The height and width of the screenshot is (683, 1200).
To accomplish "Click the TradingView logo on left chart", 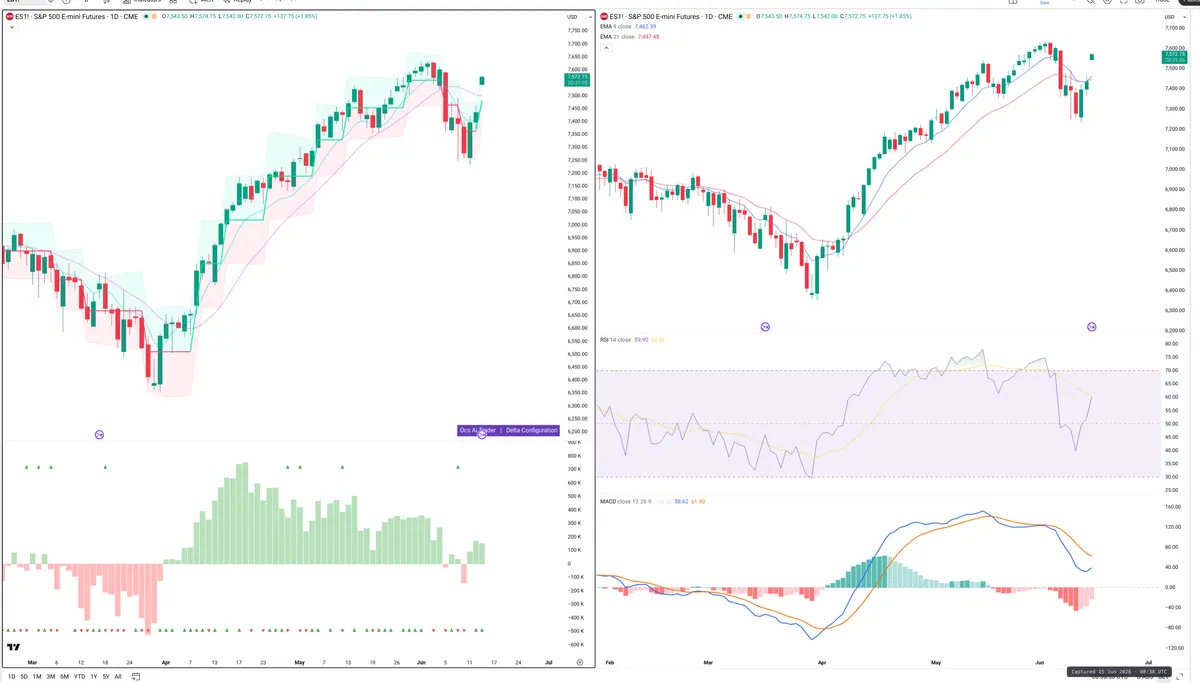I will (x=14, y=647).
